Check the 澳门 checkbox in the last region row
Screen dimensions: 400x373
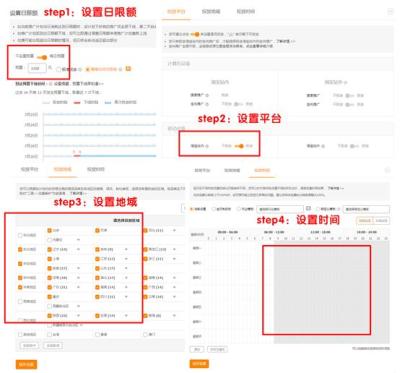145,334
